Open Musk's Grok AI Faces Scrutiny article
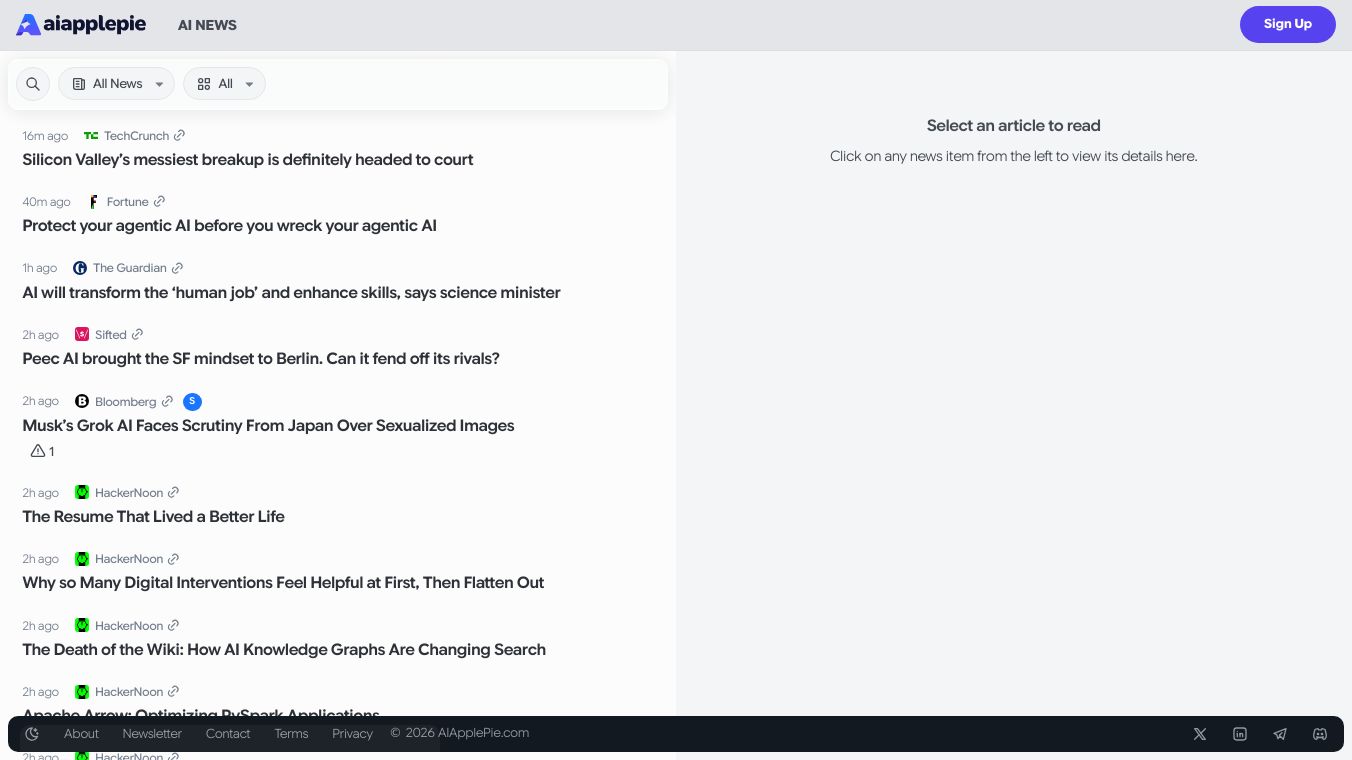Image resolution: width=1352 pixels, height=760 pixels. (x=268, y=426)
